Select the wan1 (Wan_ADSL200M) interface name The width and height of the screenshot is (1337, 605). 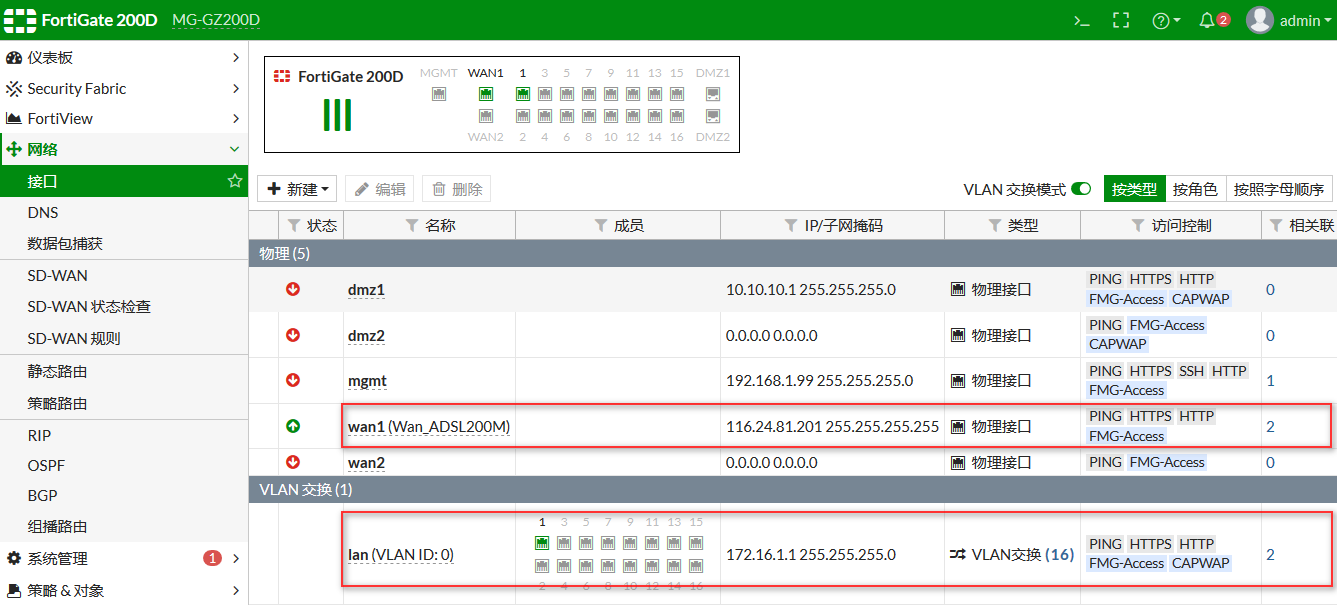pyautogui.click(x=429, y=427)
